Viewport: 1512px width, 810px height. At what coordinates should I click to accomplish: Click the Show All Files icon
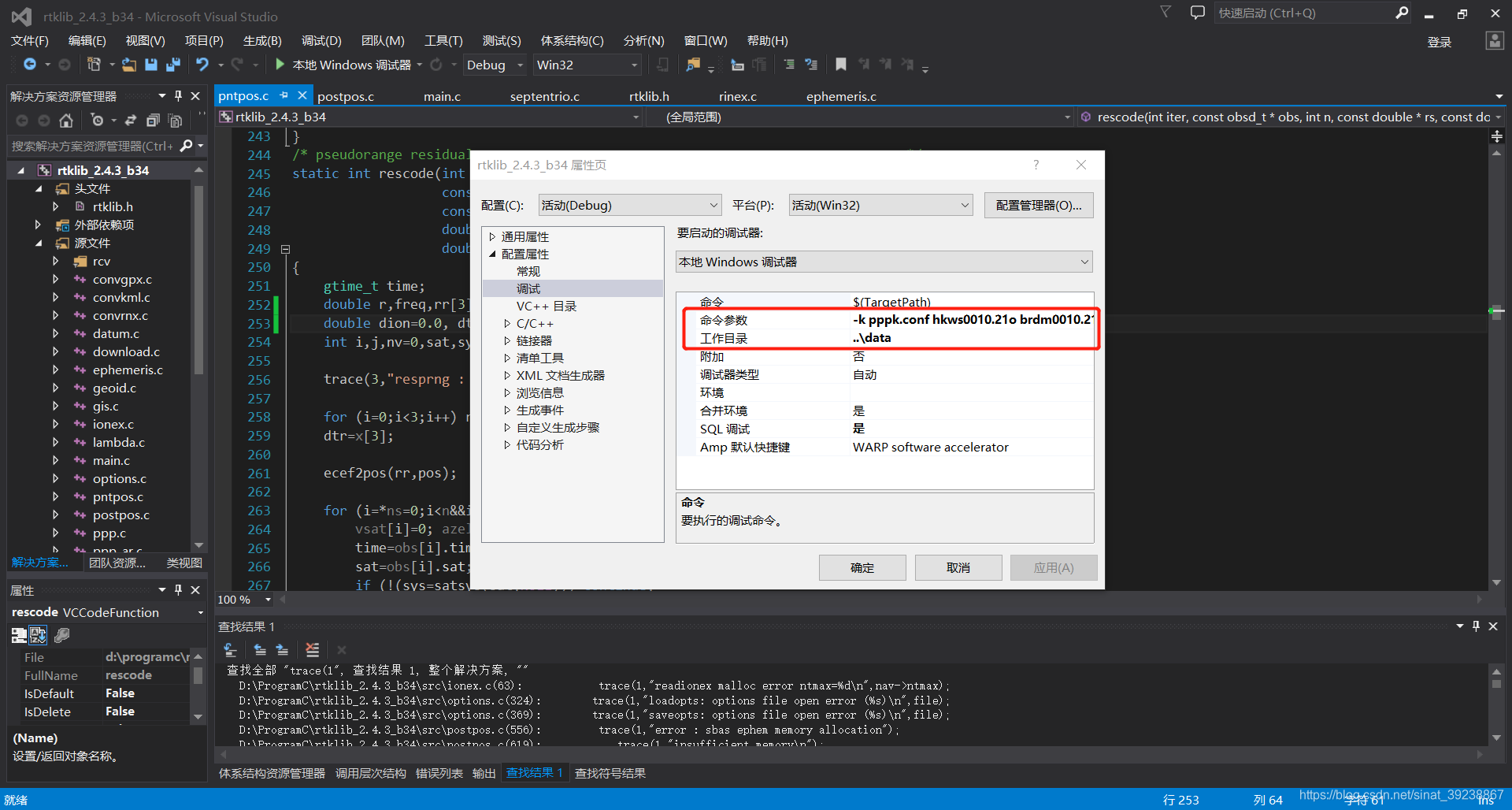point(176,121)
